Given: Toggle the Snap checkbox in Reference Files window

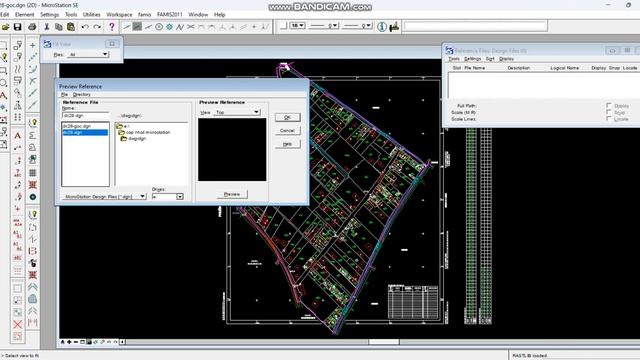Looking at the screenshot, I should [609, 112].
